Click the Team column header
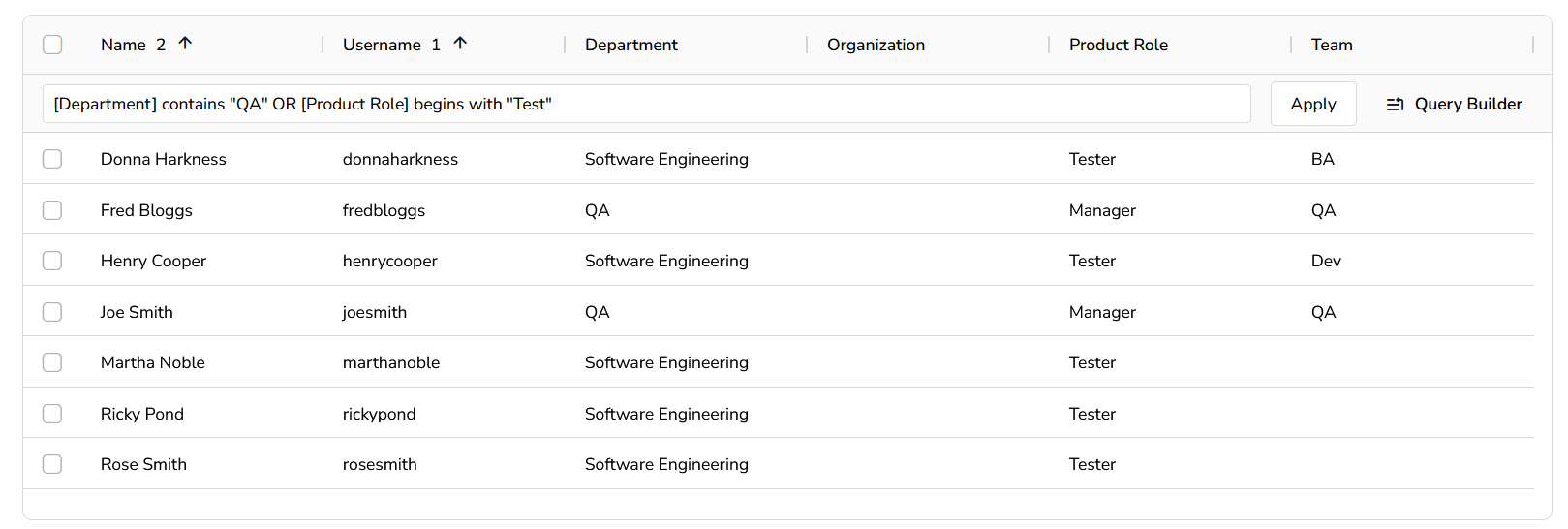The height and width of the screenshot is (529, 1568). tap(1332, 45)
